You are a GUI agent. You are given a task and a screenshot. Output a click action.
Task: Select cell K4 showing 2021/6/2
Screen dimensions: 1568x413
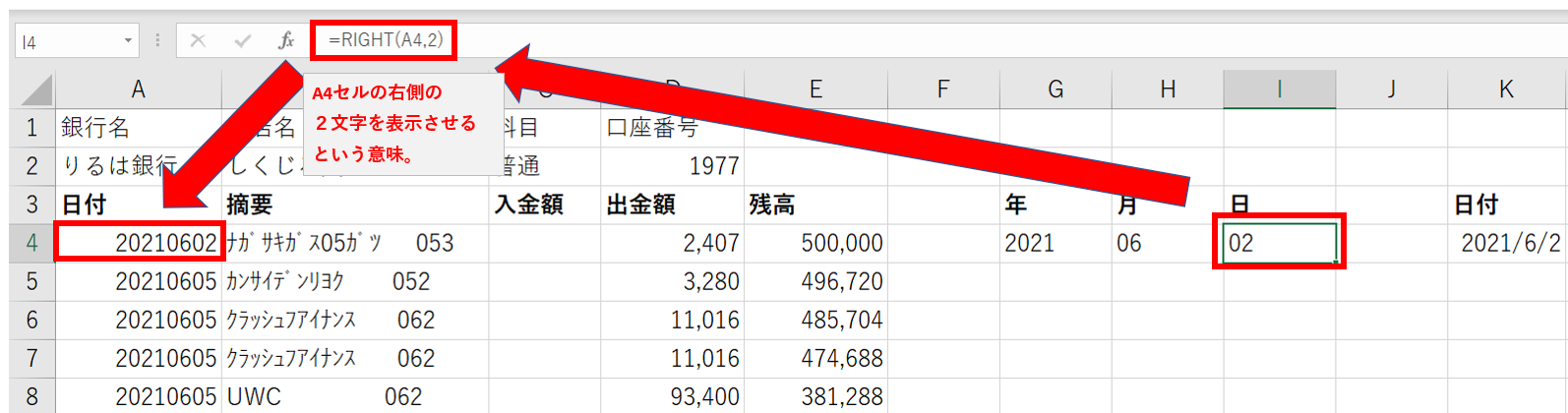coord(1506,243)
